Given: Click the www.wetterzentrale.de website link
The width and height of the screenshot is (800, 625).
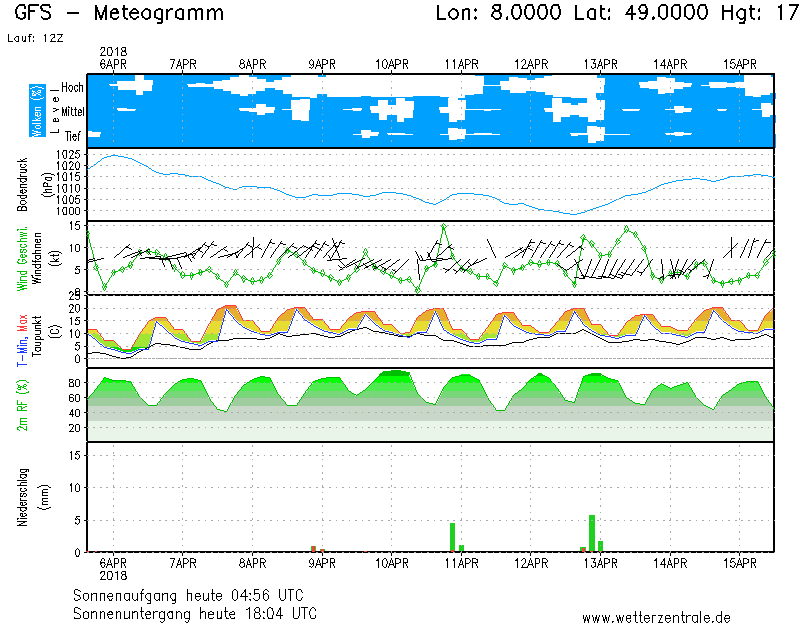Looking at the screenshot, I should click(655, 617).
